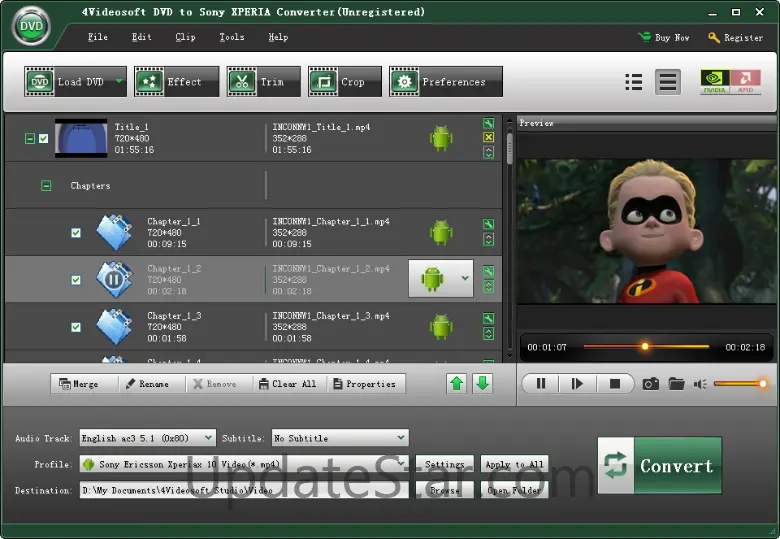Toggle NVIDIA acceleration icon
The height and width of the screenshot is (539, 780).
point(715,82)
